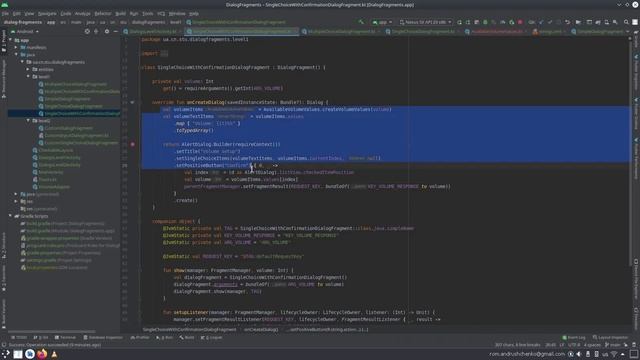The image size is (640, 360).
Task: Collapse the Gradle Scripts node
Action: (11, 216)
